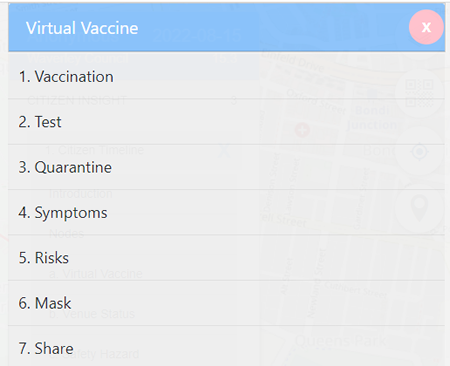Click the faded QR code scanner icon
The width and height of the screenshot is (450, 366).
419,93
